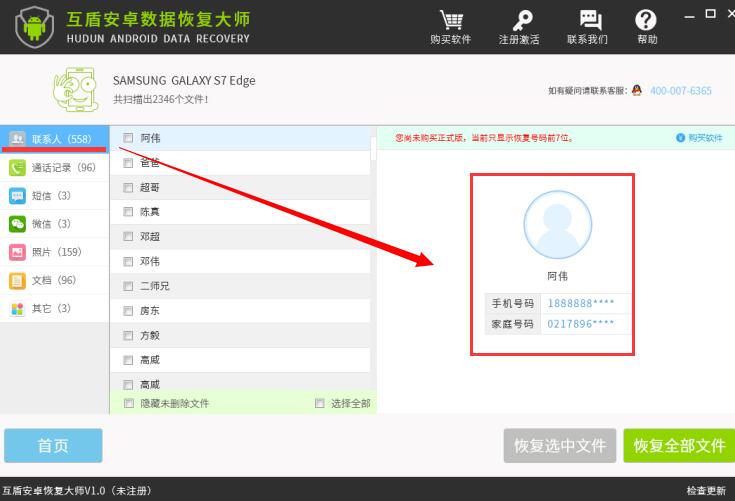This screenshot has height=501, width=735.
Task: Click the green 恢复全部文件 button
Action: (x=679, y=445)
